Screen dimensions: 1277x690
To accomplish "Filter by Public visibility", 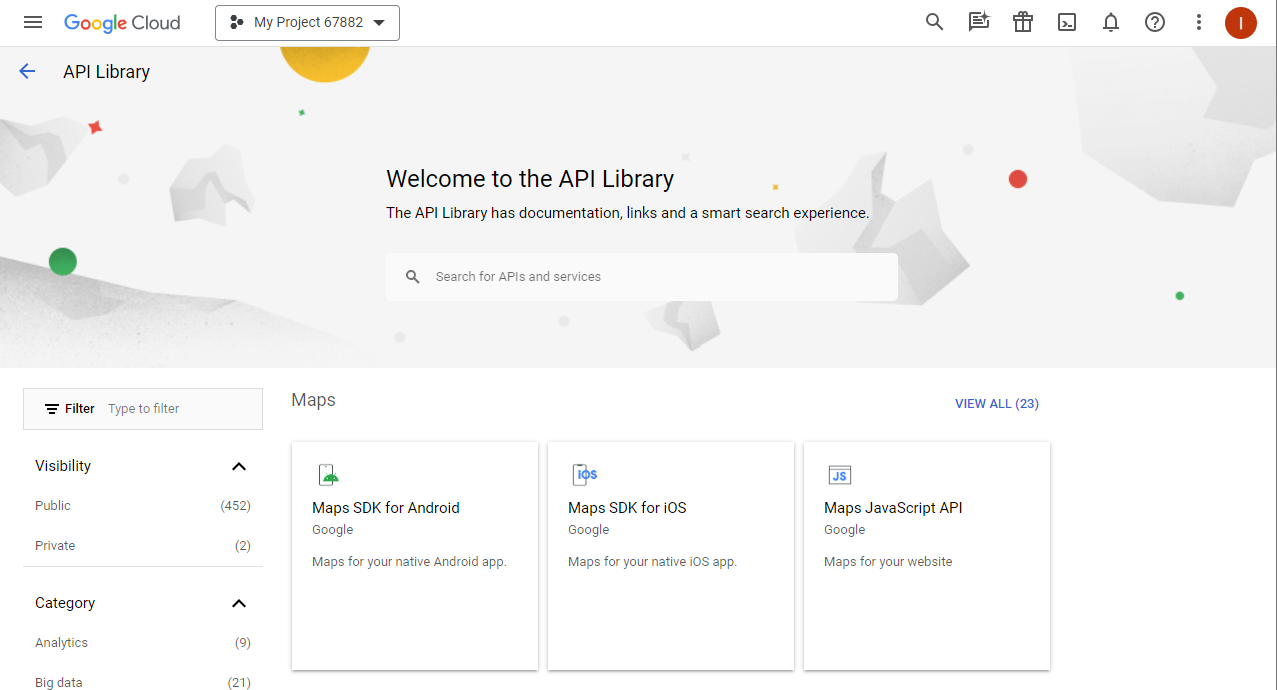I will point(53,506).
